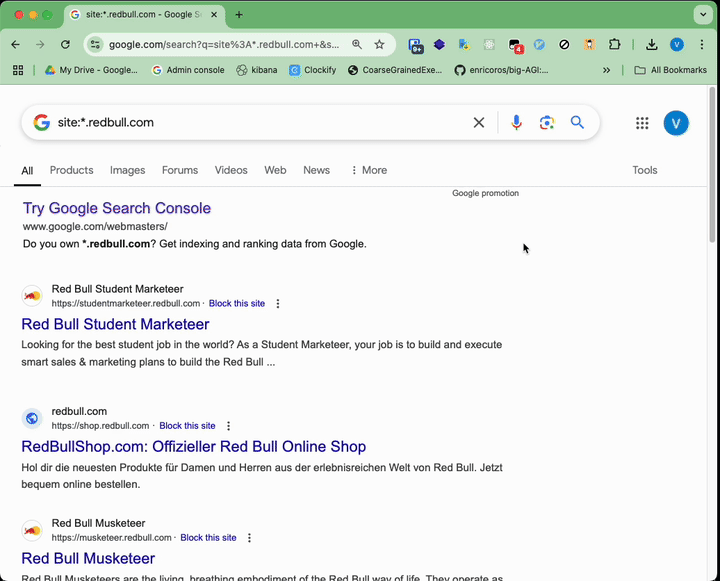Open All Bookmarks folder
This screenshot has width=720, height=581.
coord(670,70)
